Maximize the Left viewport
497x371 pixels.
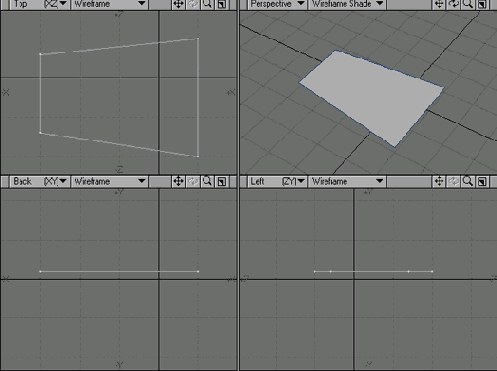point(482,181)
